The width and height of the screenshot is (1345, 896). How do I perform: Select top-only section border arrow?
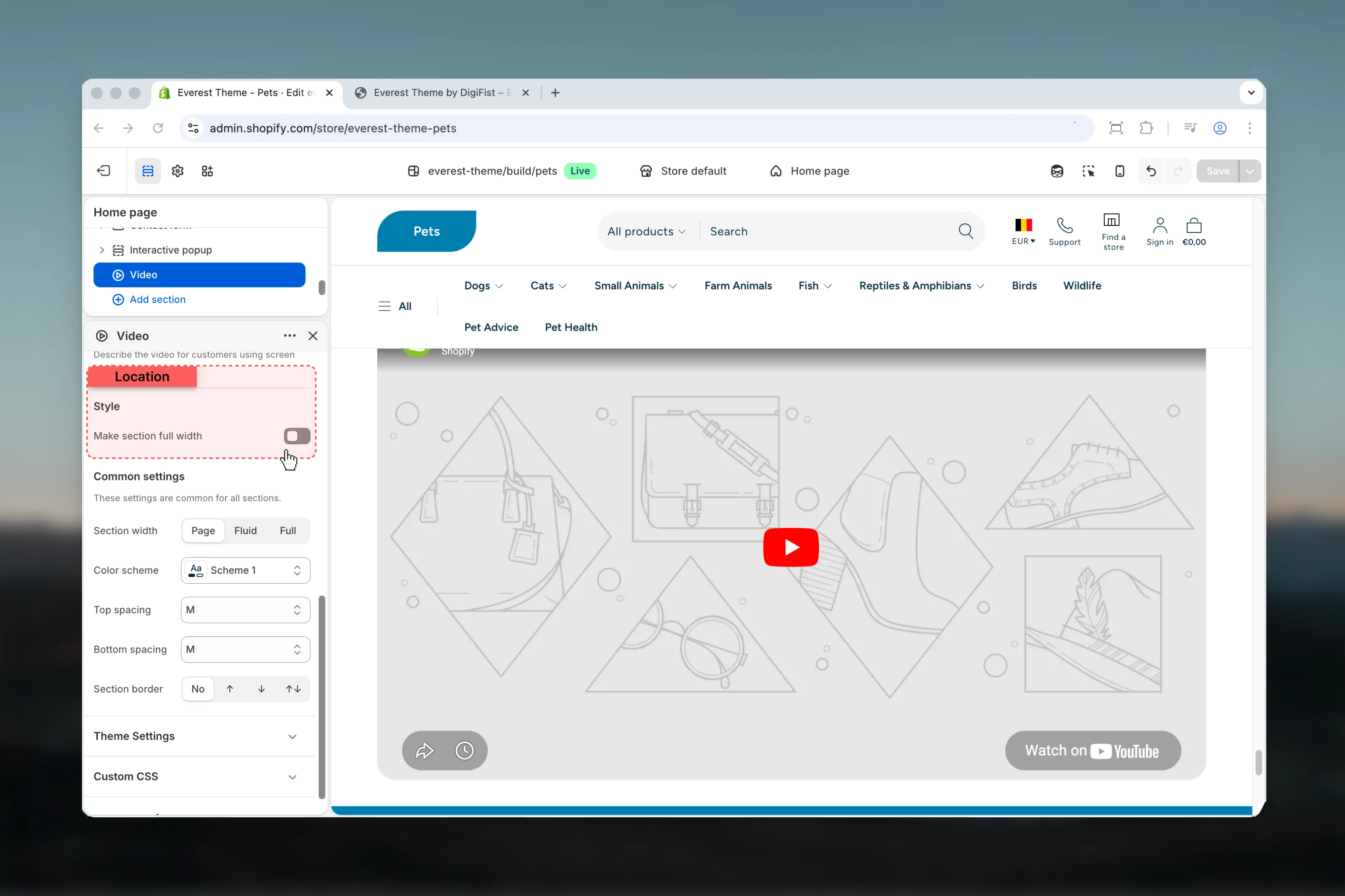pos(230,689)
